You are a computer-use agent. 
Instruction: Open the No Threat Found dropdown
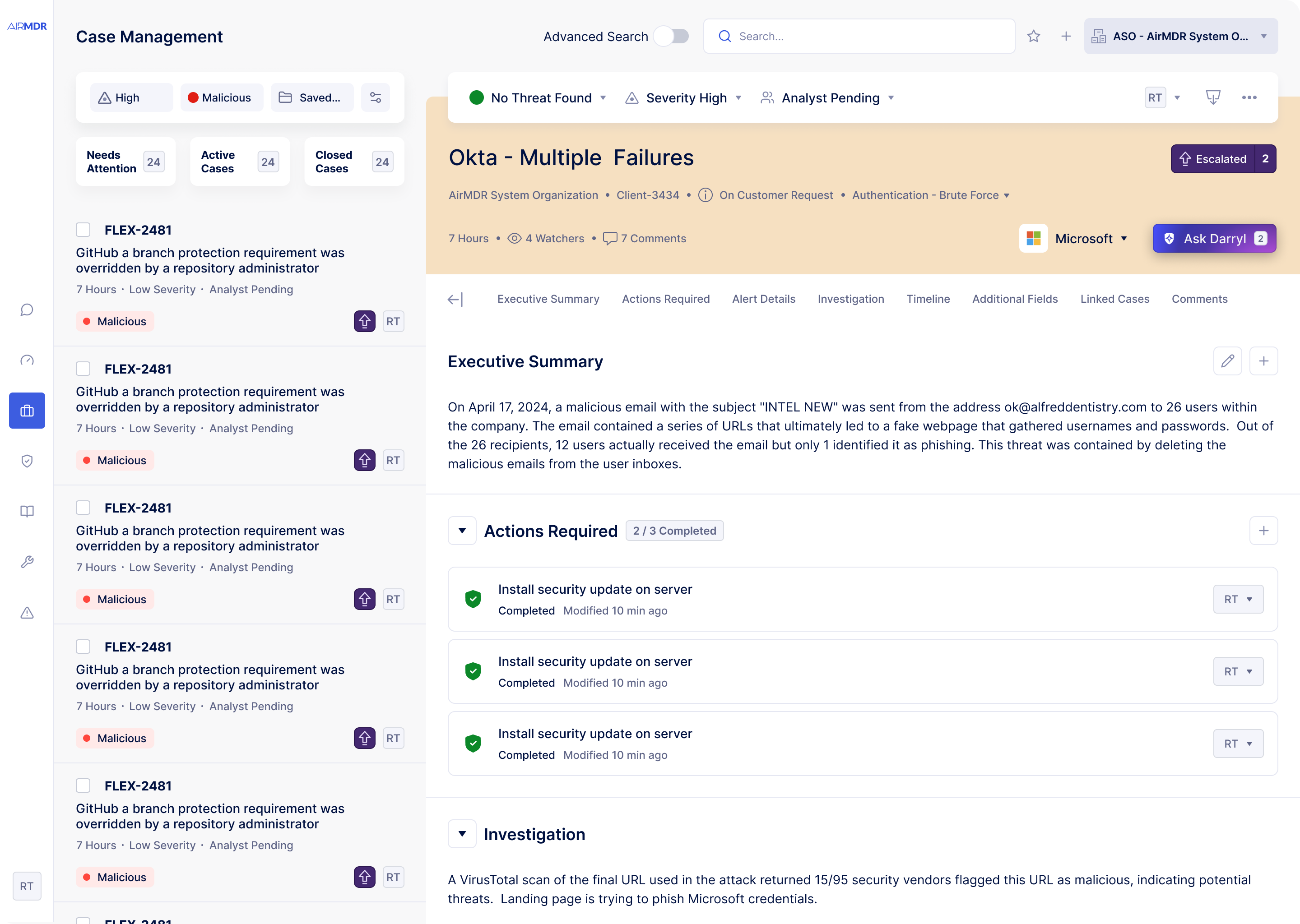click(x=537, y=98)
